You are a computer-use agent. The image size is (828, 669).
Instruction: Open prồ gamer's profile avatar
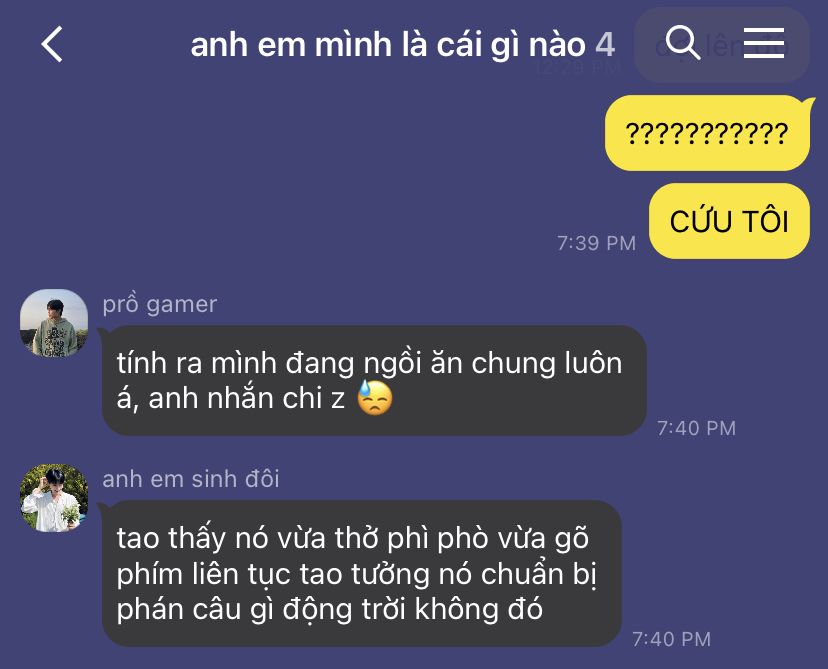[x=54, y=323]
